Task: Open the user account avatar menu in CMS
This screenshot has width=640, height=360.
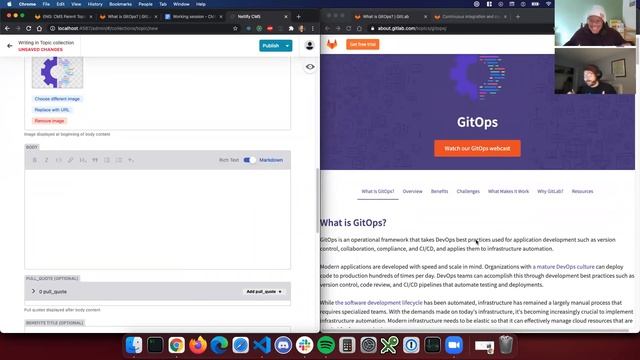Action: click(x=309, y=45)
